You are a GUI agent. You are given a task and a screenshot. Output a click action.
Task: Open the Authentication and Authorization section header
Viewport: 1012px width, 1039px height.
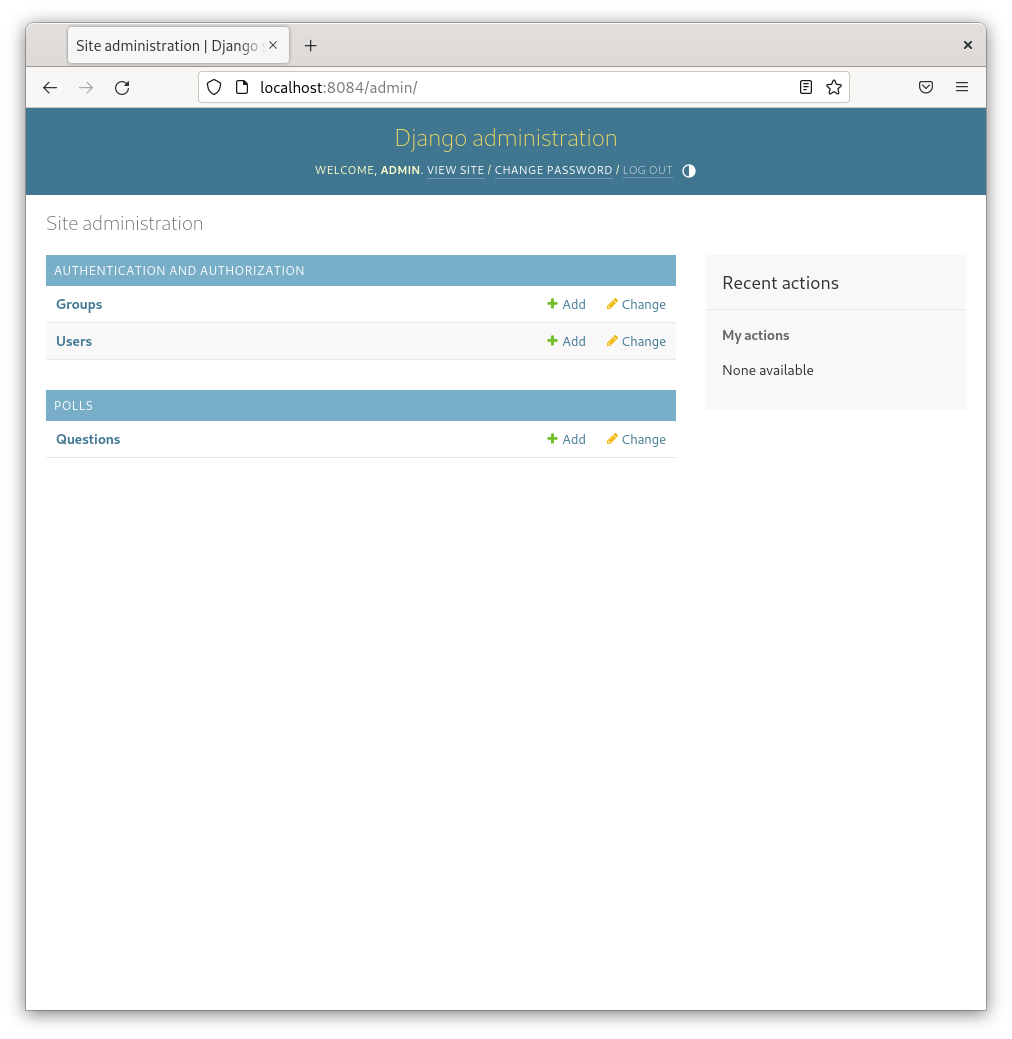pyautogui.click(x=179, y=271)
